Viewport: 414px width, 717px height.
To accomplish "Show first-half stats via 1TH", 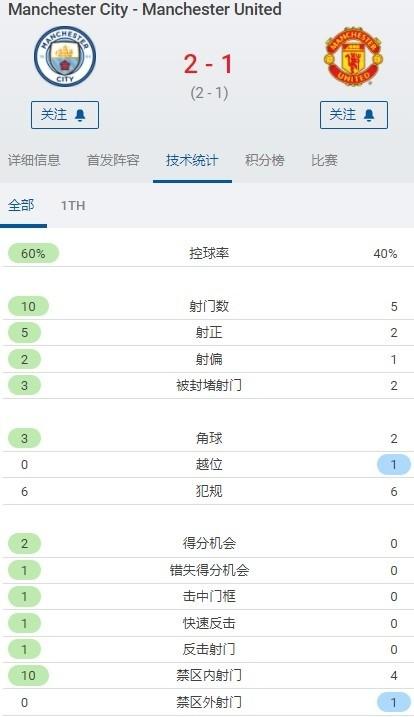I will (73, 205).
